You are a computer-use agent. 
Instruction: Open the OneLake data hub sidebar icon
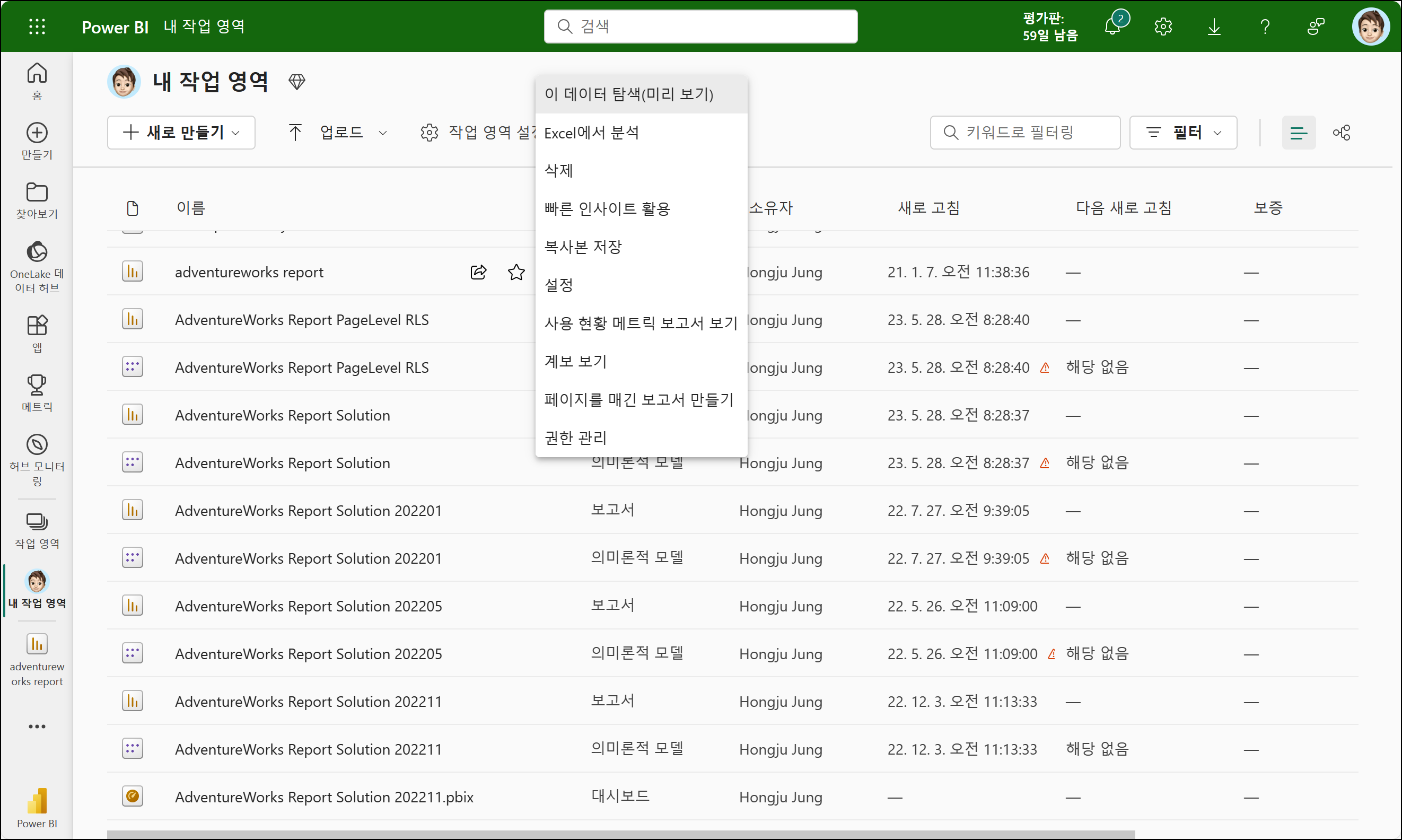point(37,252)
